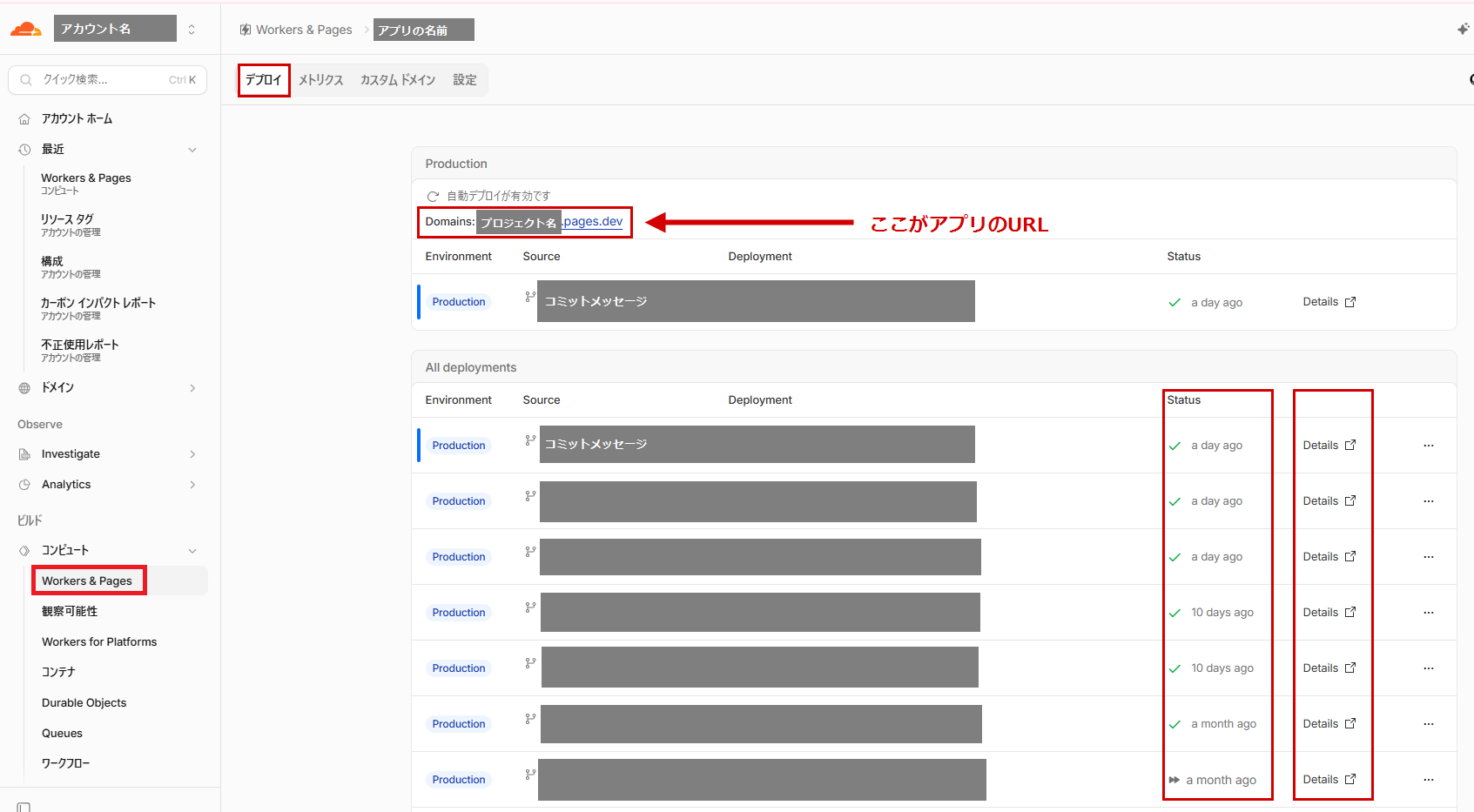Open more options for second 10 days ago row
Viewport: 1474px width, 812px height.
tap(1429, 668)
